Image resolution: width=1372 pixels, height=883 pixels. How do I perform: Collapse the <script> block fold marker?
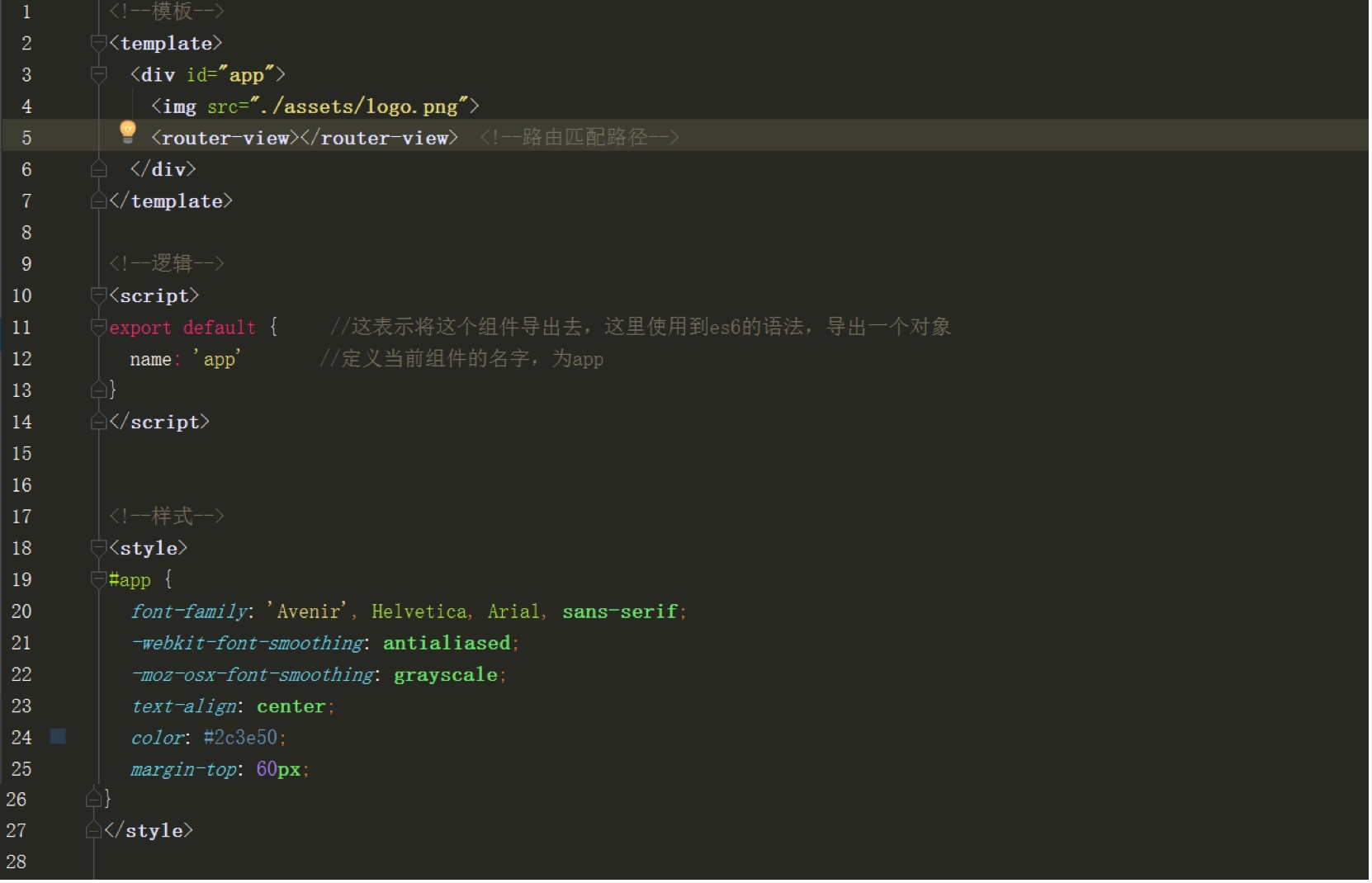(x=99, y=296)
